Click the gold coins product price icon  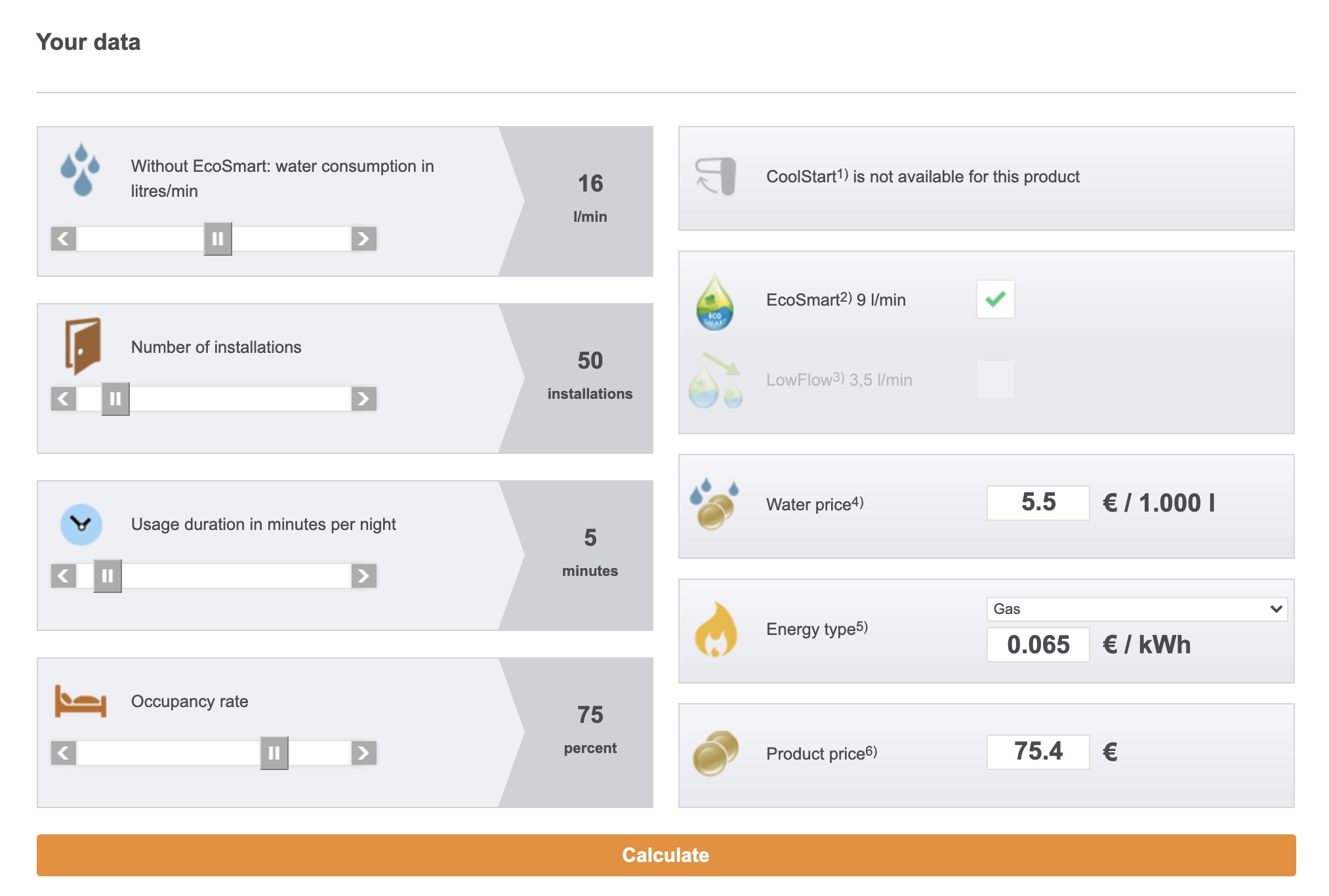[716, 753]
